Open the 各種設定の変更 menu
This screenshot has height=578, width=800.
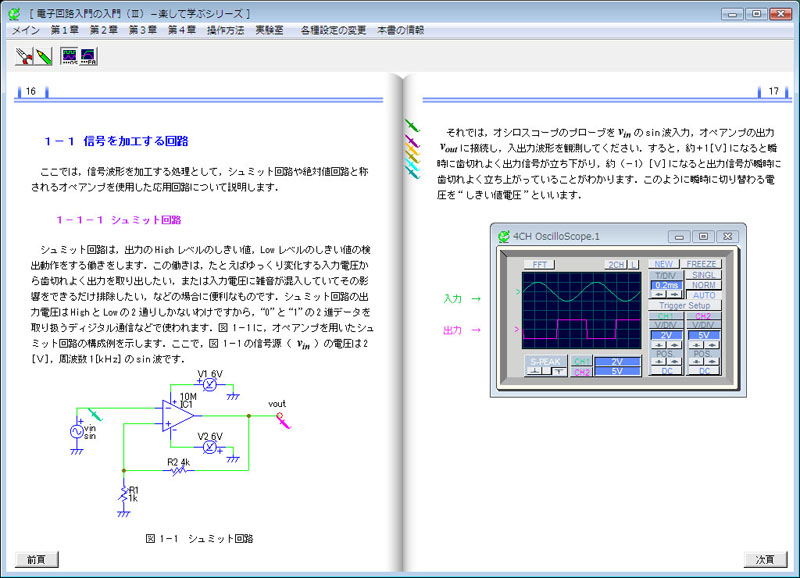[x=333, y=30]
